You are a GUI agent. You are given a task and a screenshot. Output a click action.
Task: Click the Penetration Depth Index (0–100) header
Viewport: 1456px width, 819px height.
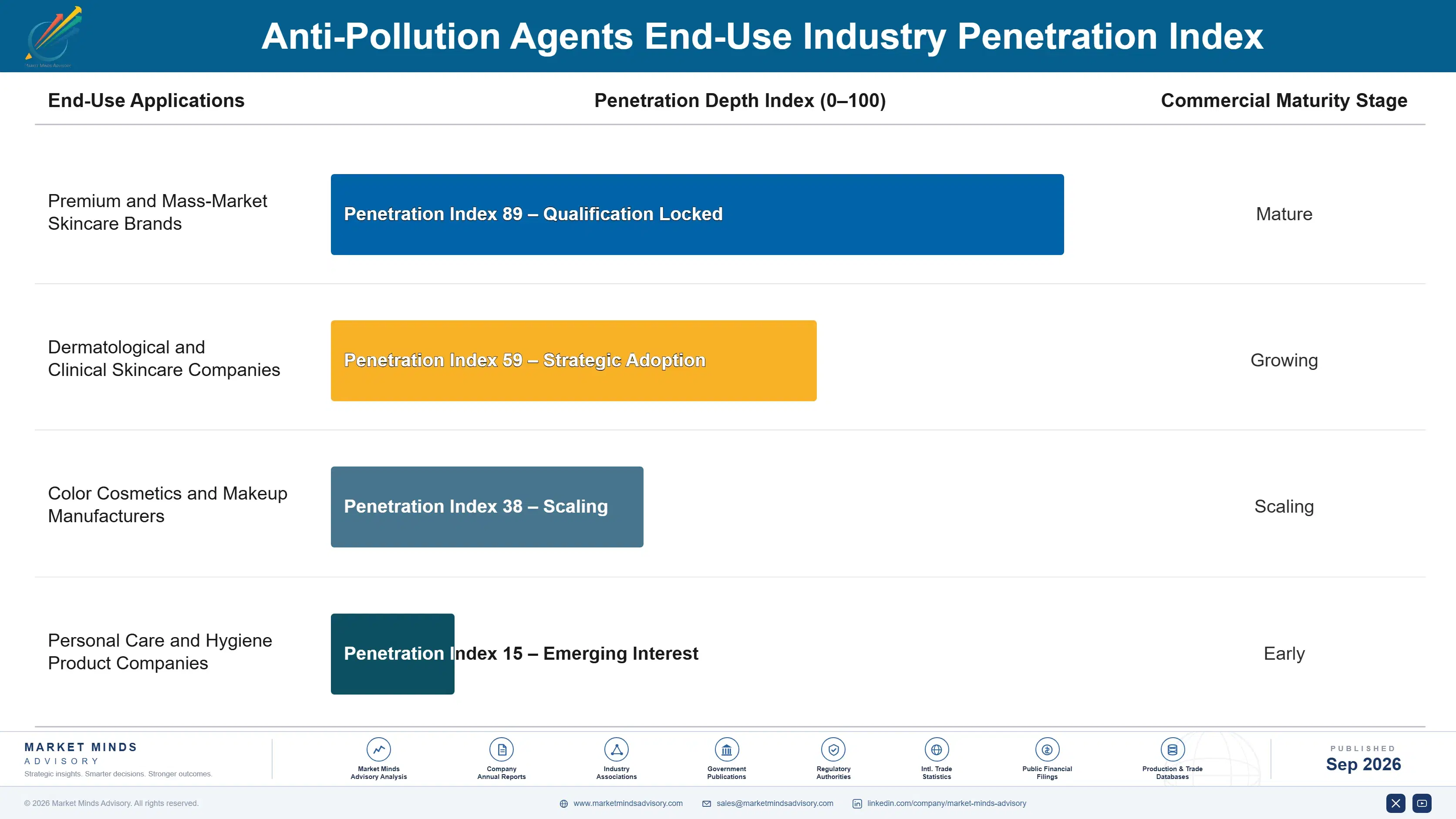tap(740, 101)
